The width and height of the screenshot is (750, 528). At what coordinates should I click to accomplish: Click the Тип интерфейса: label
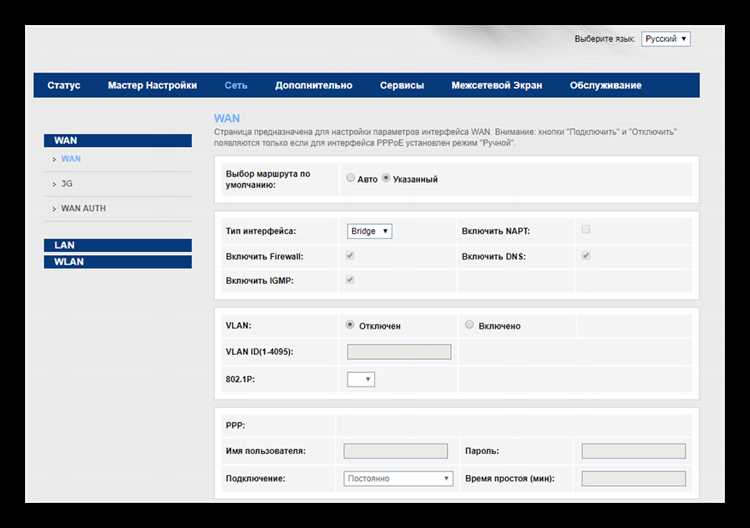pyautogui.click(x=261, y=231)
